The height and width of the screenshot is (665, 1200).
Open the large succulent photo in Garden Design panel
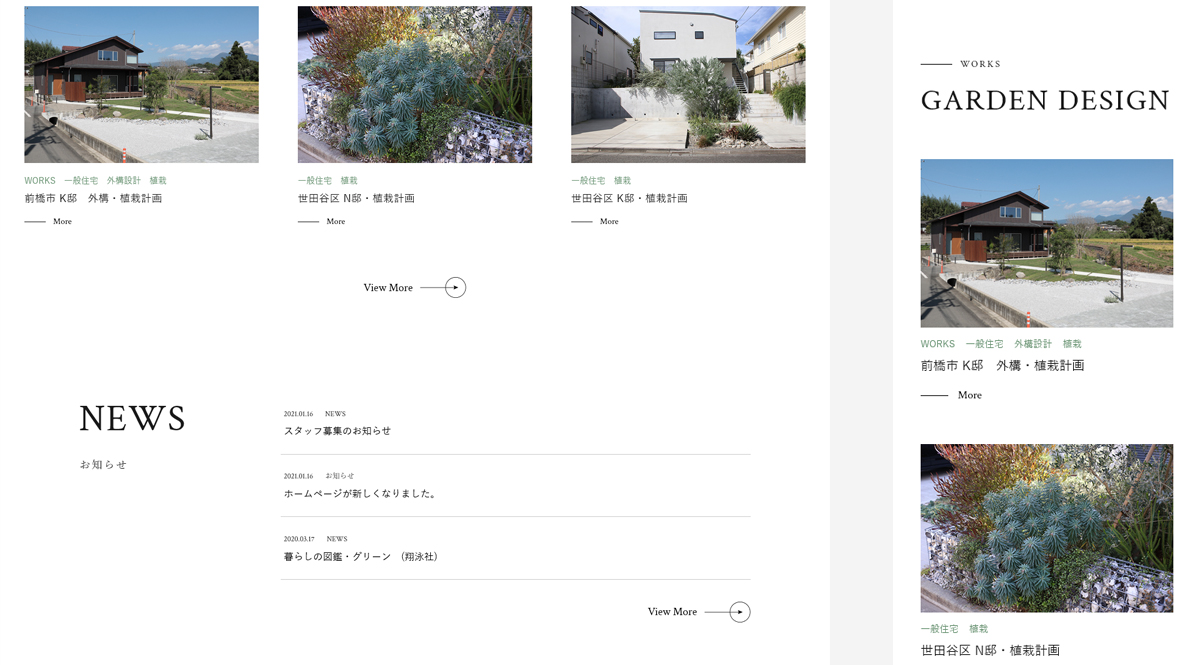(1047, 528)
